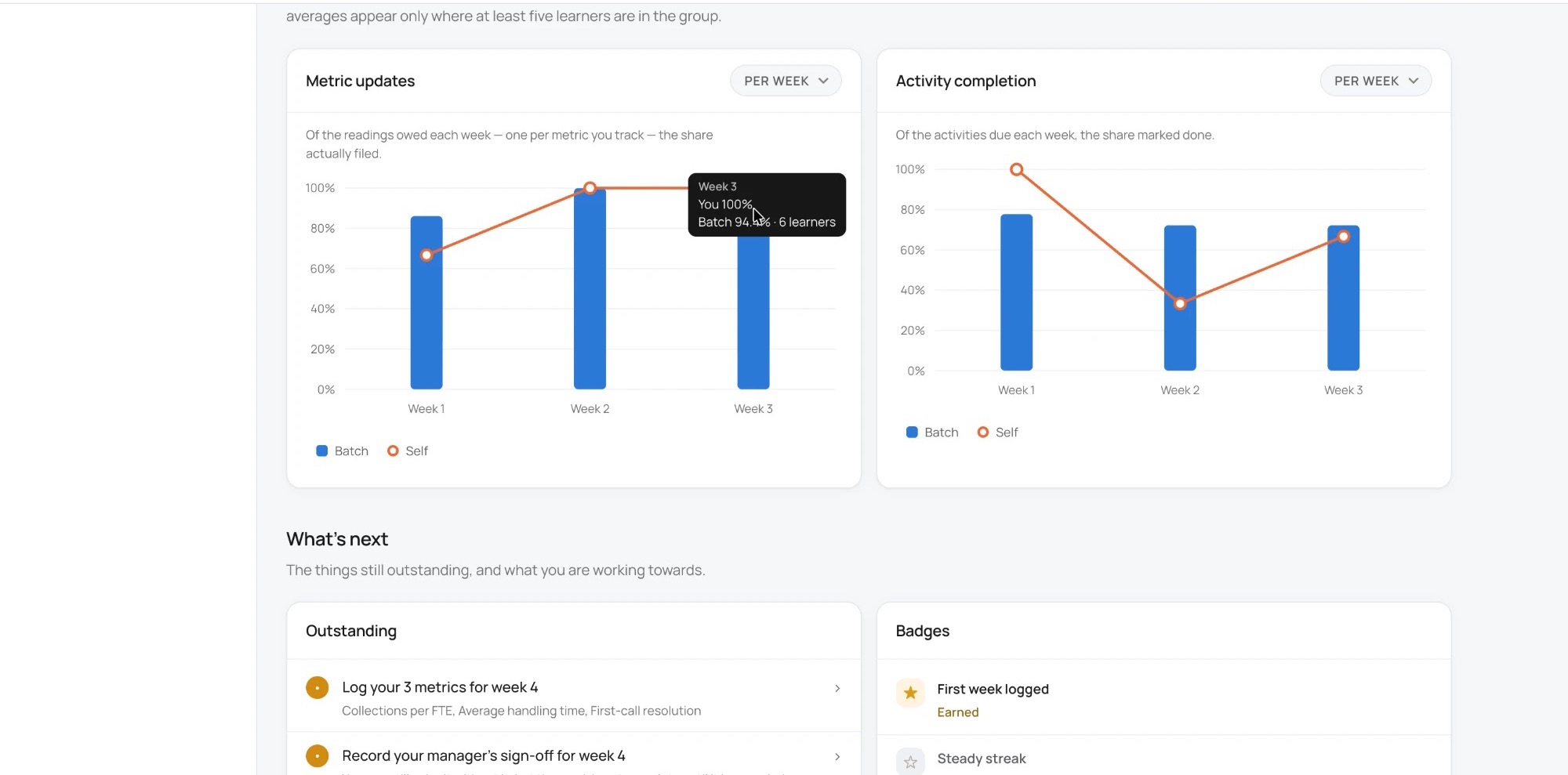Image resolution: width=1568 pixels, height=775 pixels.
Task: Click Week 1 self point in Activity completion
Action: 1016,169
